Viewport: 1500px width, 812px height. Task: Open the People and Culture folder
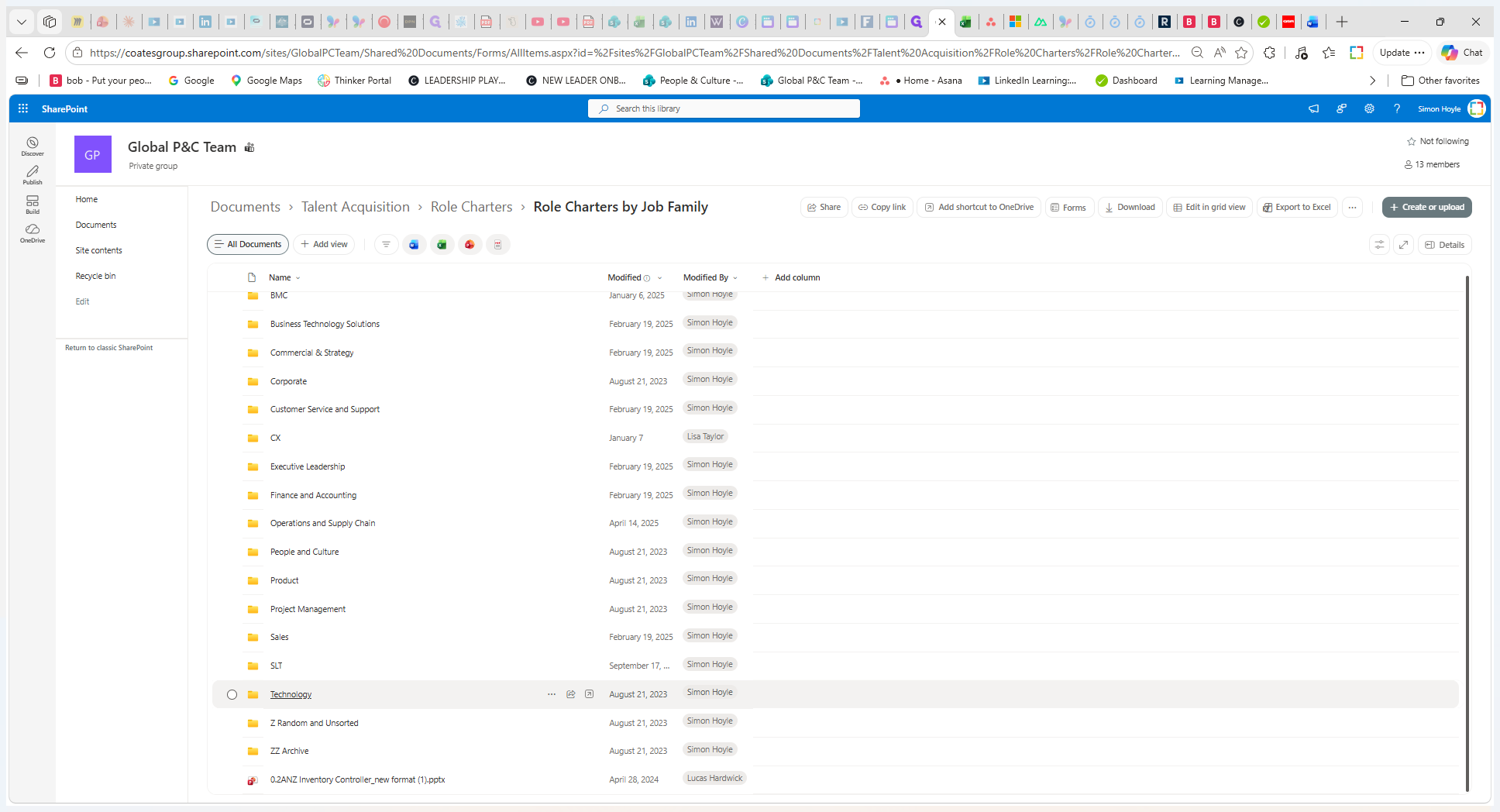304,552
